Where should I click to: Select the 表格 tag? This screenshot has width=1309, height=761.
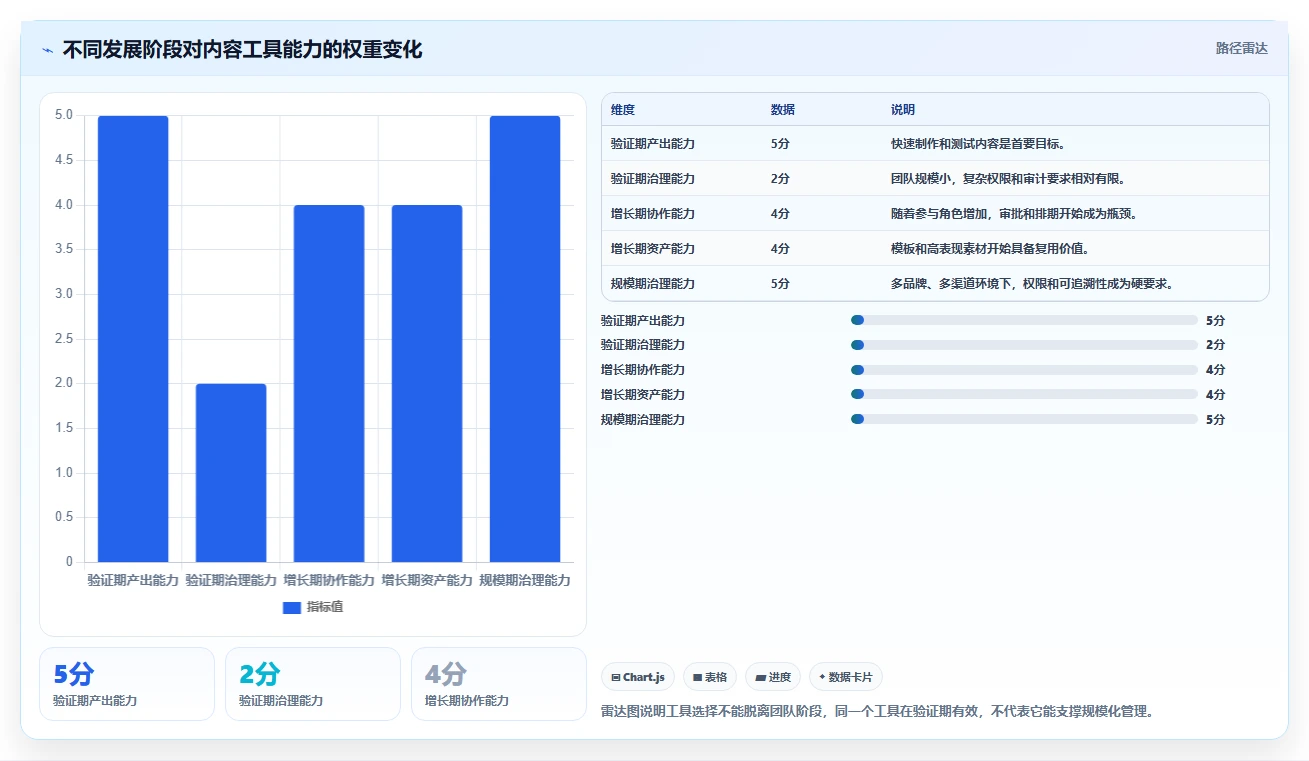pos(710,677)
